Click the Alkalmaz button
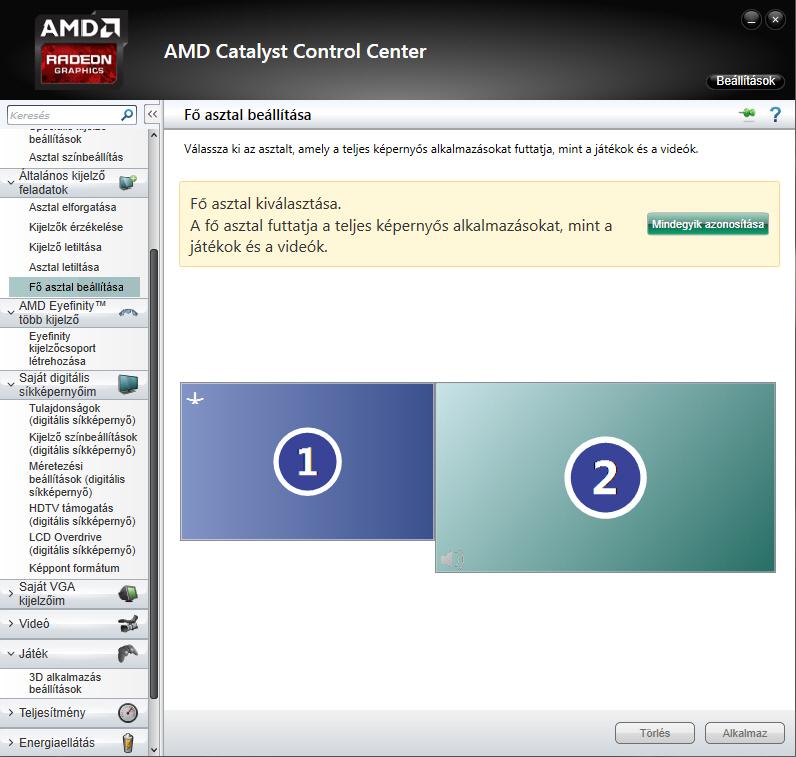Image resolution: width=796 pixels, height=757 pixels. tap(745, 733)
